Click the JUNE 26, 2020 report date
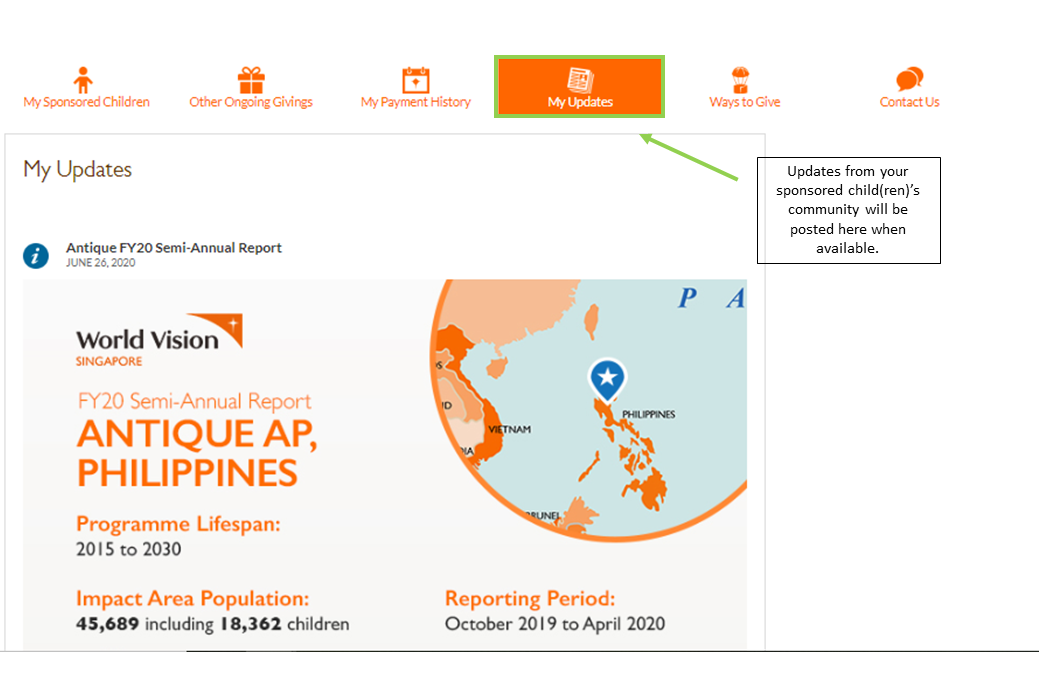This screenshot has height=698, width=1041. click(x=100, y=263)
